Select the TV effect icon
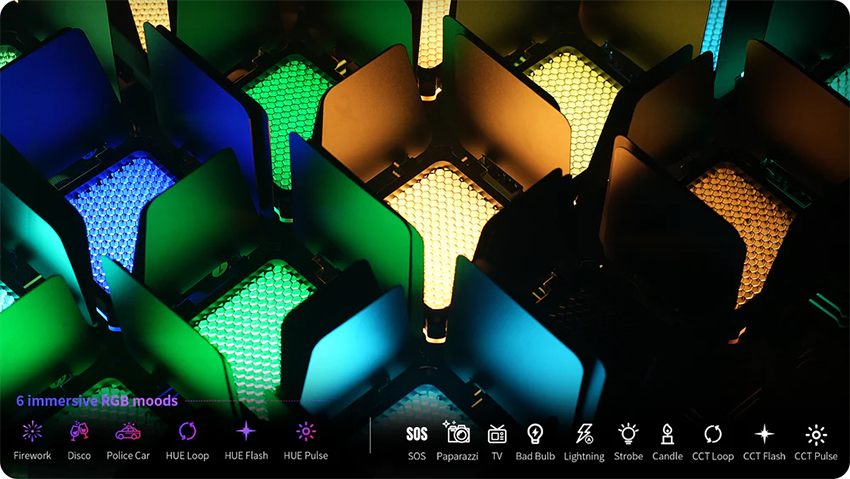 click(497, 433)
